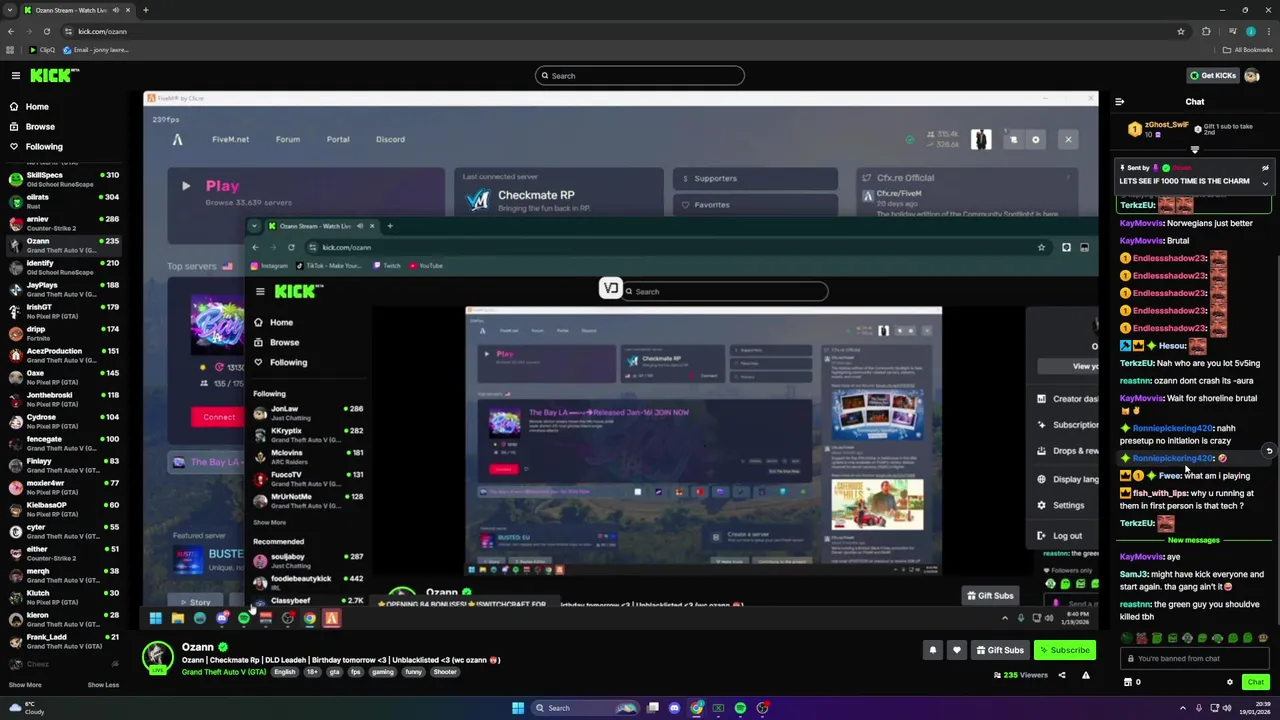Click Show Less under followed channels
The width and height of the screenshot is (1280, 720).
coord(103,685)
